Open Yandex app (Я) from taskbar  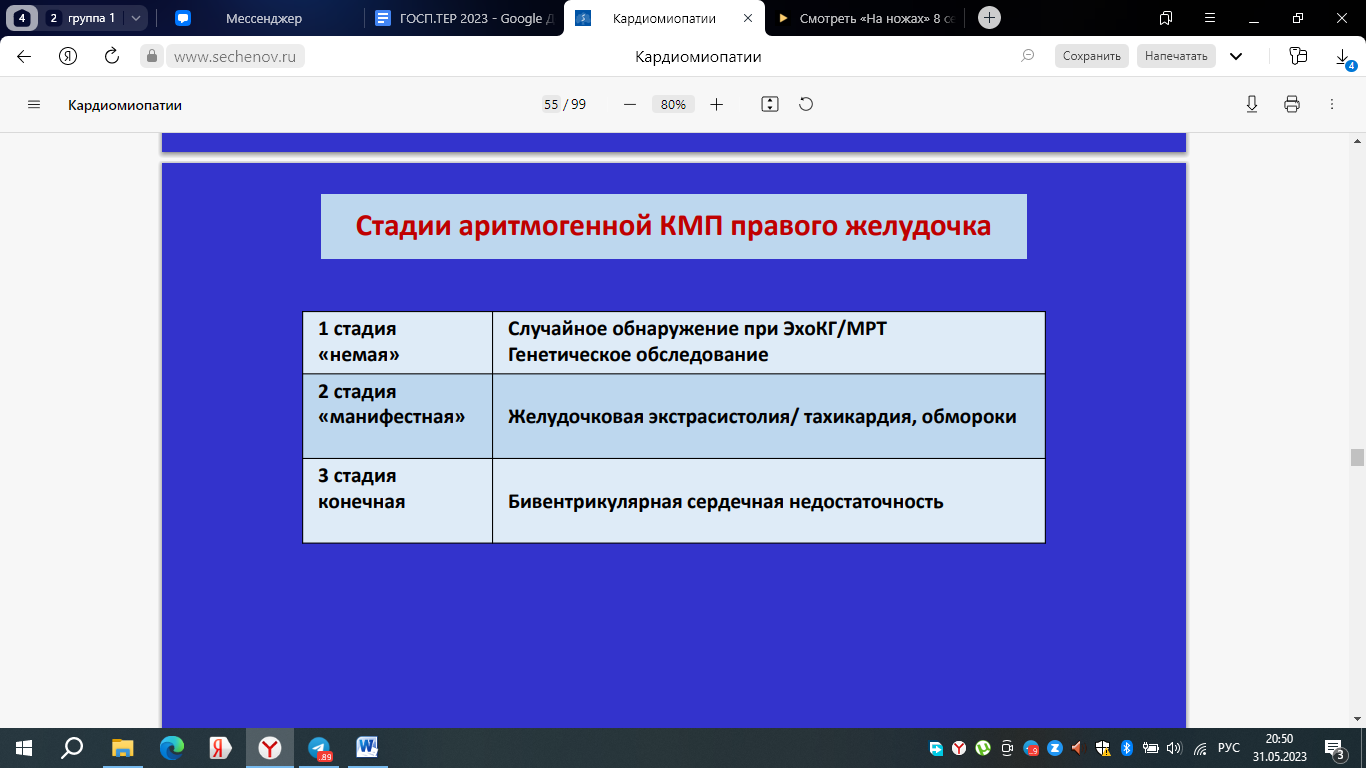pos(221,747)
